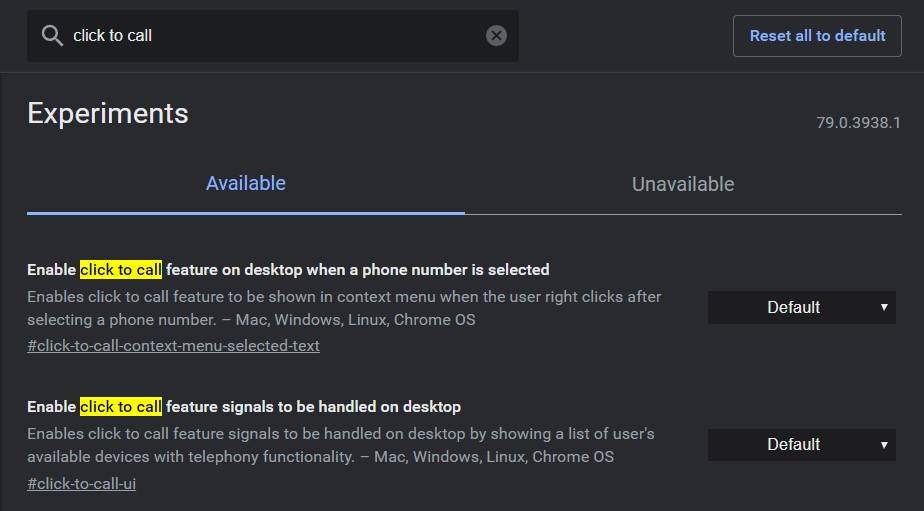The width and height of the screenshot is (924, 511).
Task: Click the Experiments heading
Action: coord(108,113)
